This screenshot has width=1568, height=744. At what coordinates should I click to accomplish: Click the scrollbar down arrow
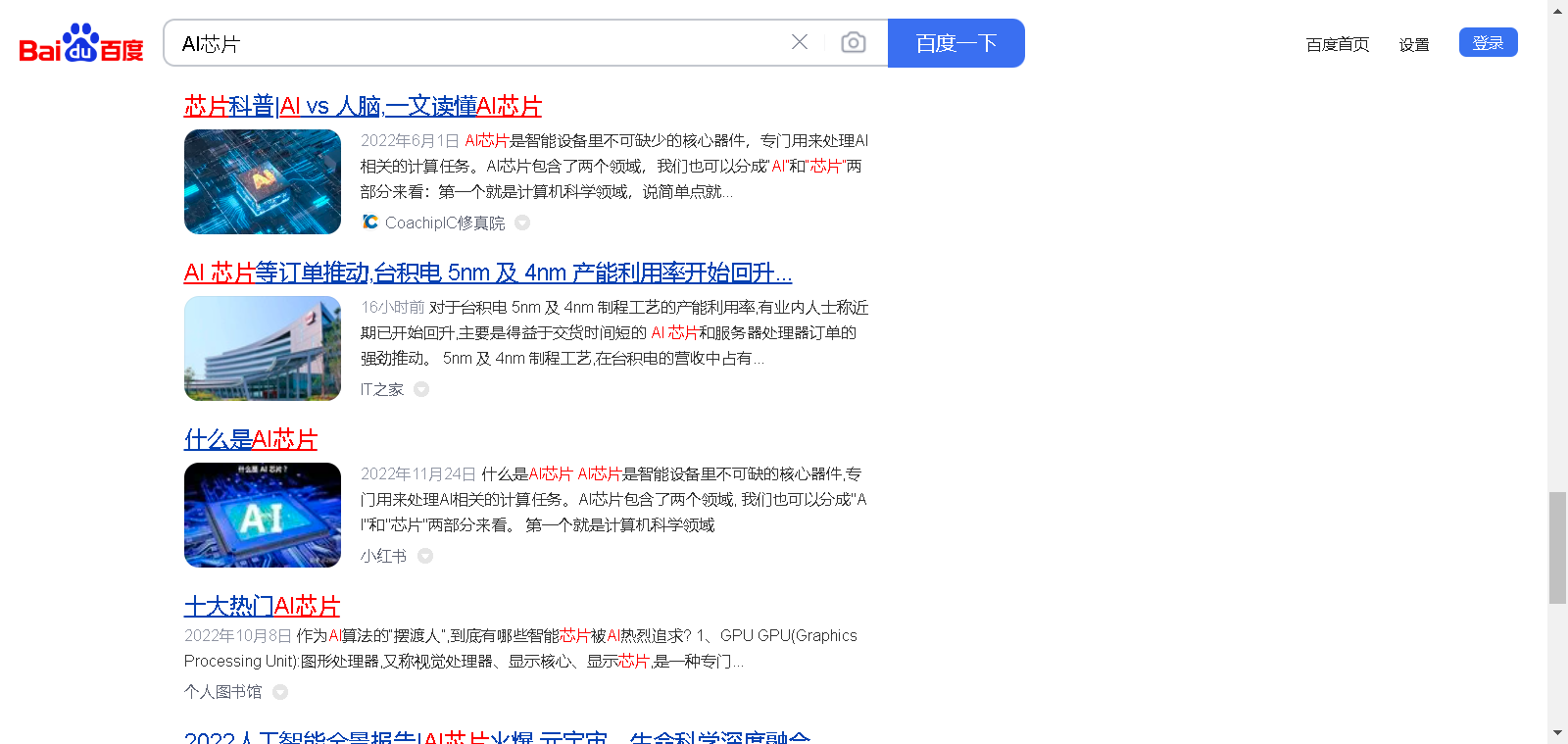coord(1557,733)
